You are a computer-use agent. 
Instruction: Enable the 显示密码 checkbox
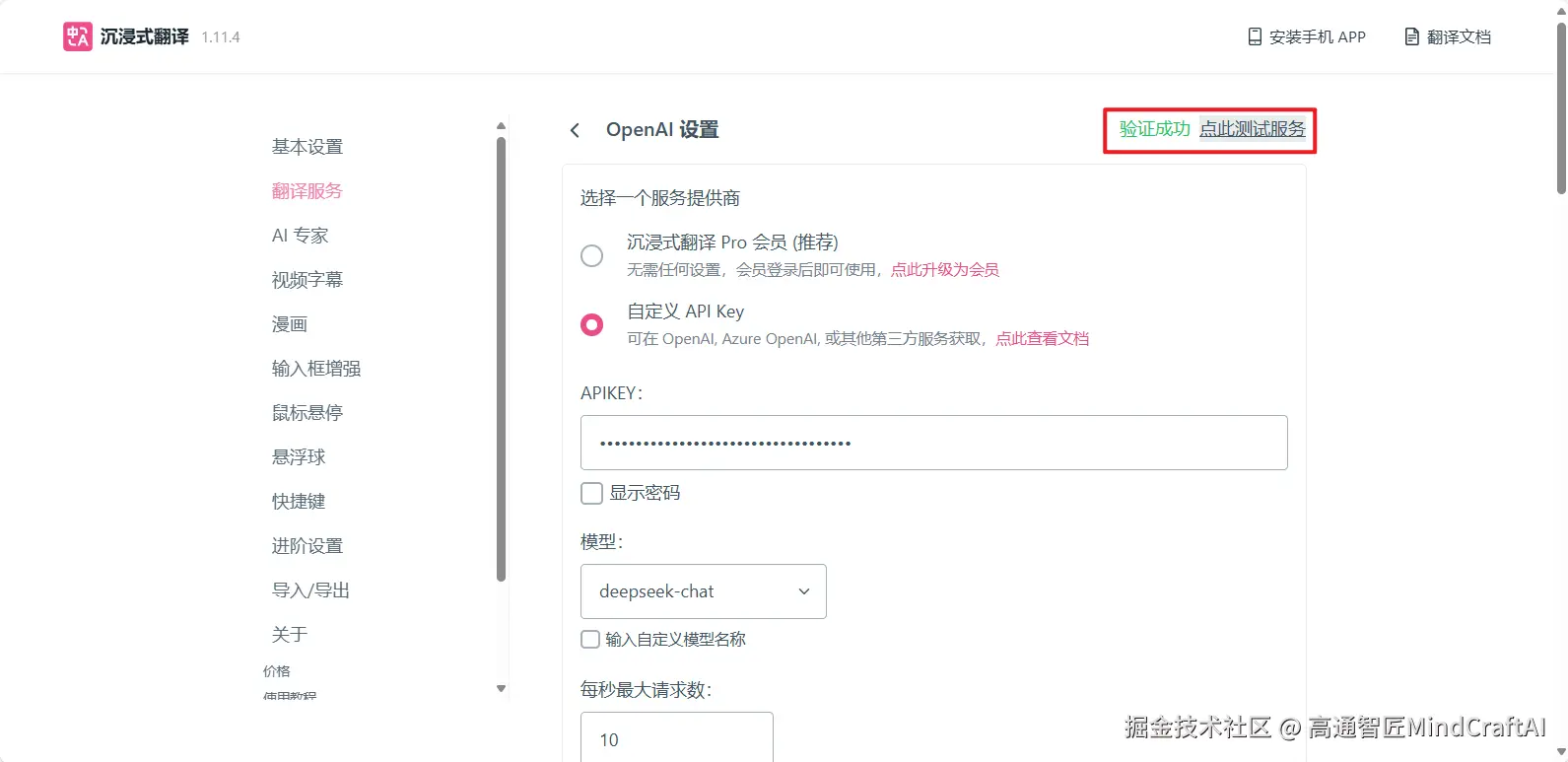pos(591,493)
